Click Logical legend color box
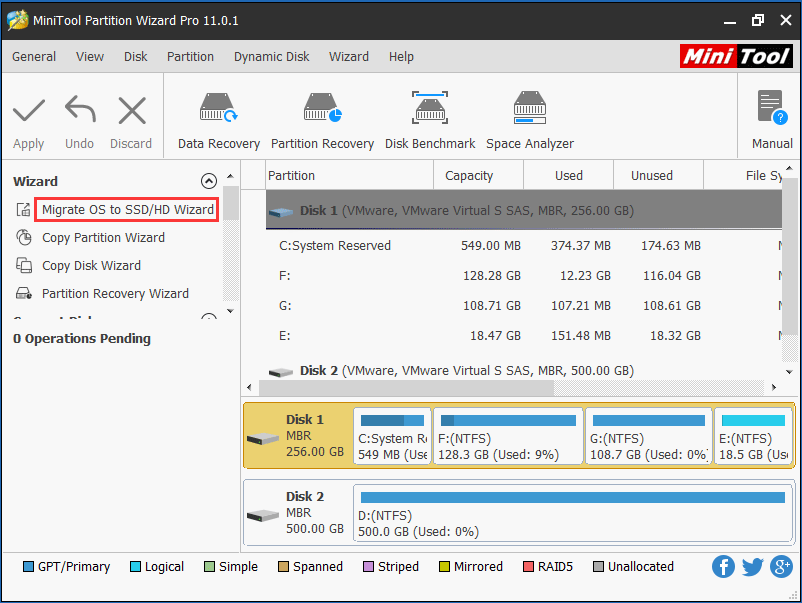Viewport: 802px width, 603px height. pos(136,567)
